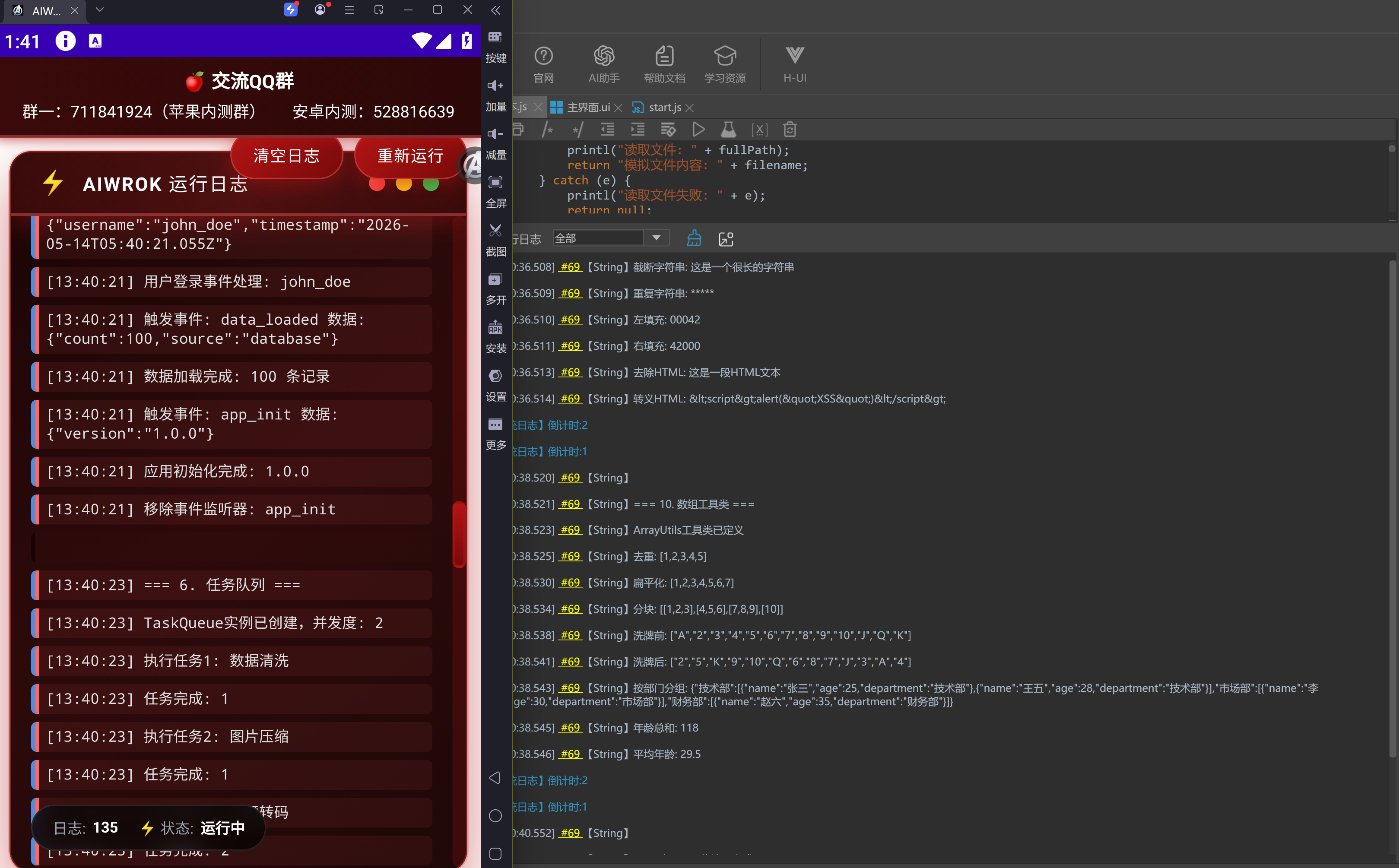Screen dimensions: 1399x868
Task: Tap the 重新运行 button
Action: pos(410,155)
